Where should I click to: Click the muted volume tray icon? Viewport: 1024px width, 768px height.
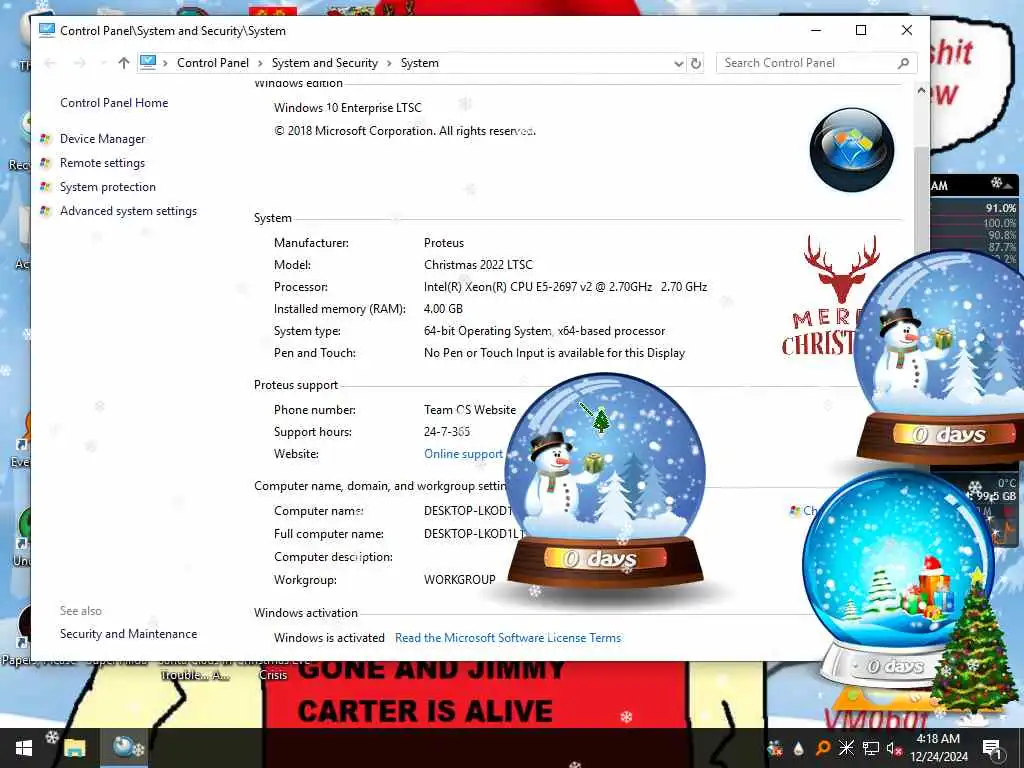point(893,748)
